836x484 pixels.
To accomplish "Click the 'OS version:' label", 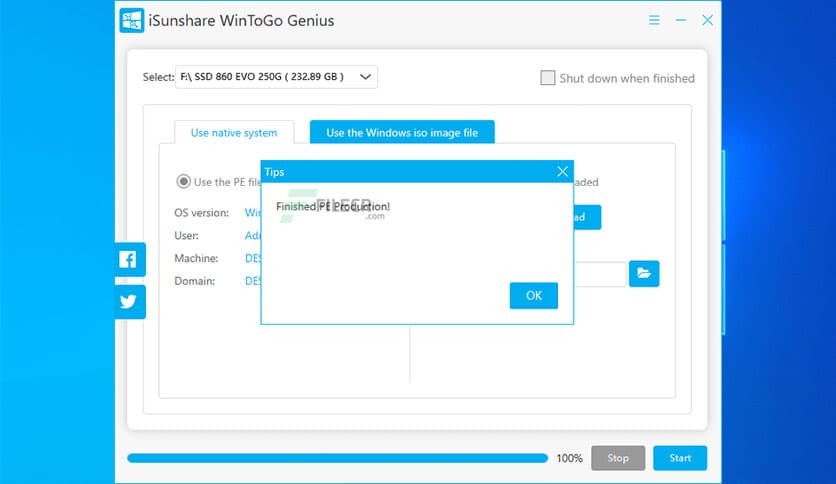I will [x=202, y=213].
